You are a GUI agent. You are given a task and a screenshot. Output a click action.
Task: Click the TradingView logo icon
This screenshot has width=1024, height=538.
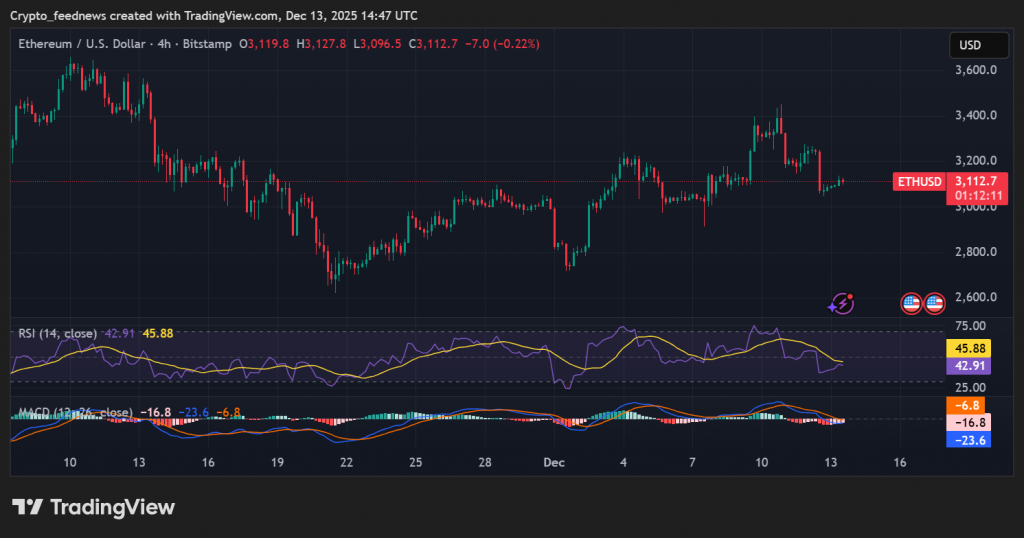27,507
